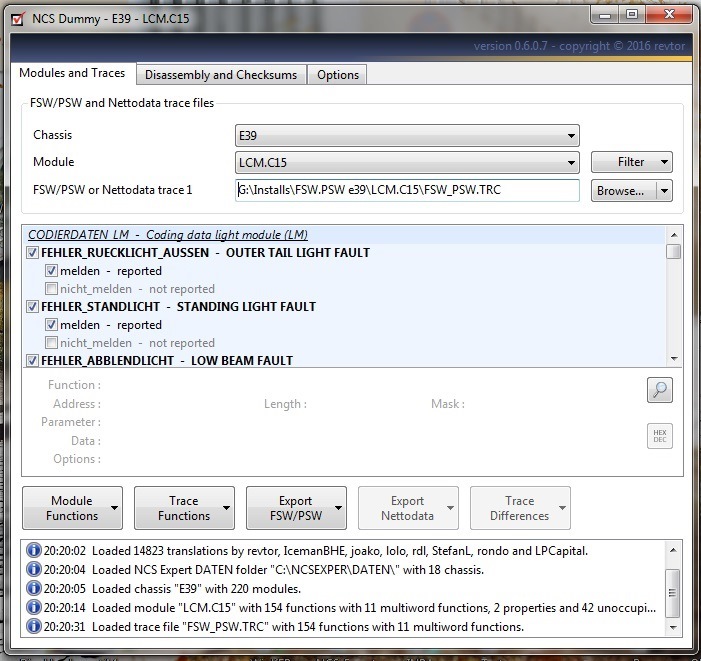Toggle FEHLER_ABBLENDLICHT checkbox
Image resolution: width=701 pixels, height=661 pixels.
coord(32,360)
